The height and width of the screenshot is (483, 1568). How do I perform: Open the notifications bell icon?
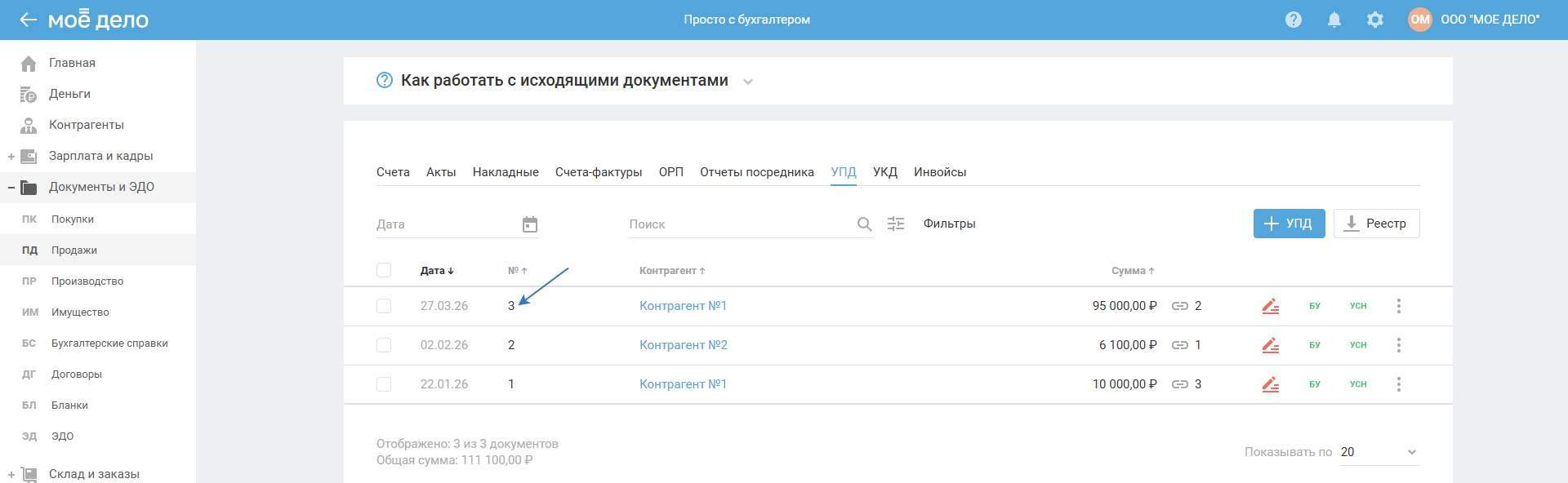tap(1334, 20)
